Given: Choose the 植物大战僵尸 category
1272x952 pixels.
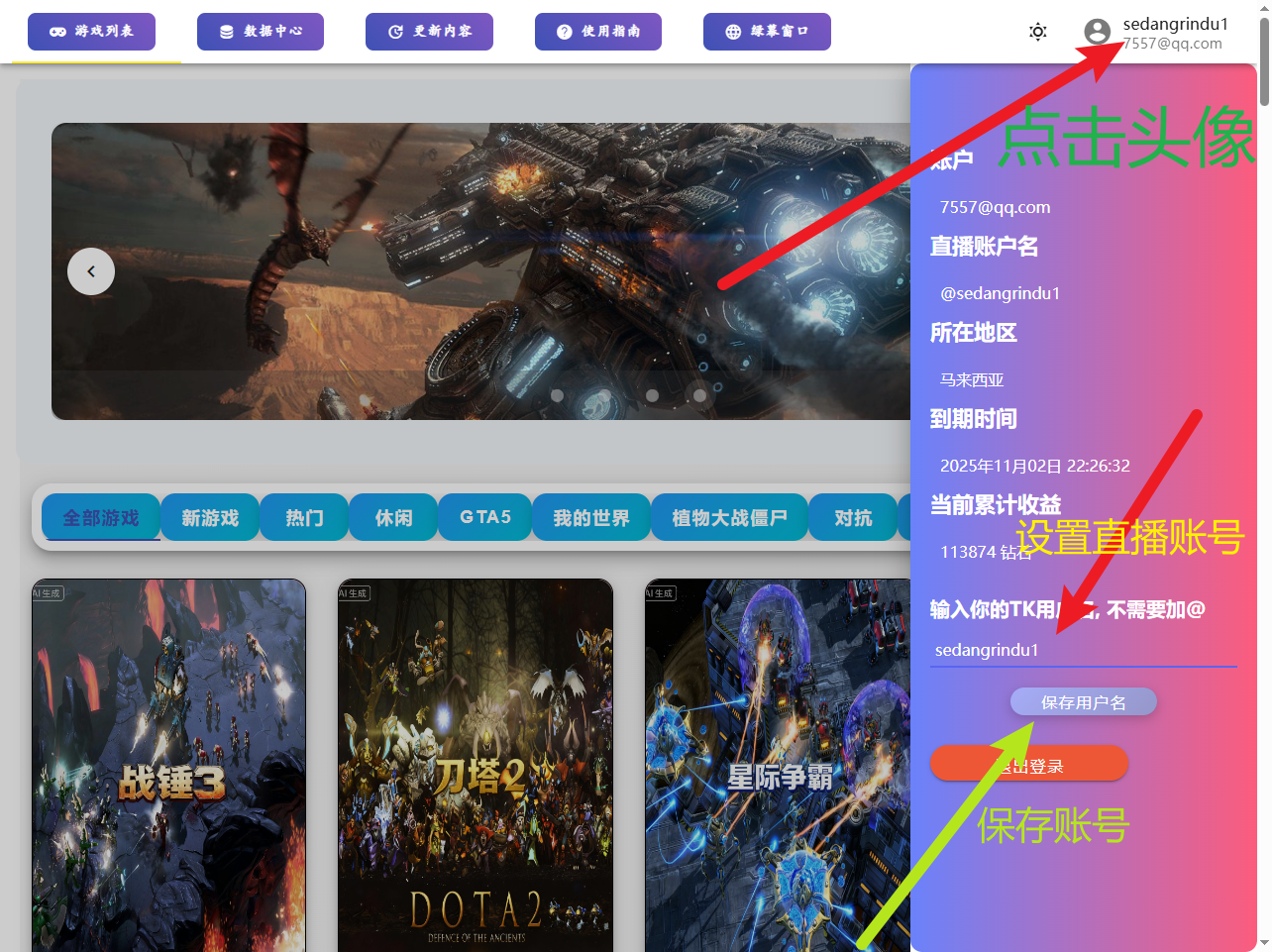Looking at the screenshot, I should (729, 517).
